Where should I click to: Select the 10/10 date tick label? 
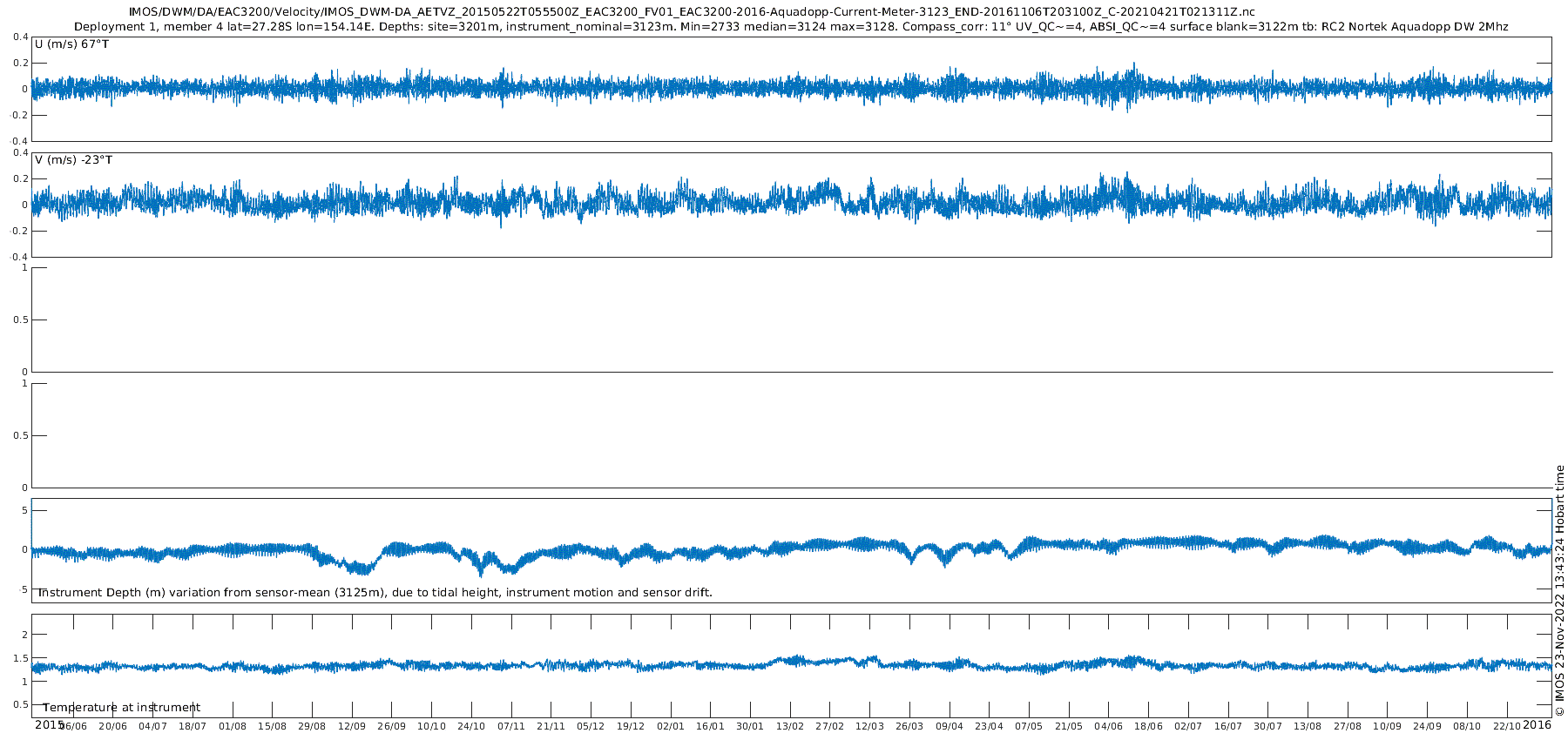coord(431,726)
